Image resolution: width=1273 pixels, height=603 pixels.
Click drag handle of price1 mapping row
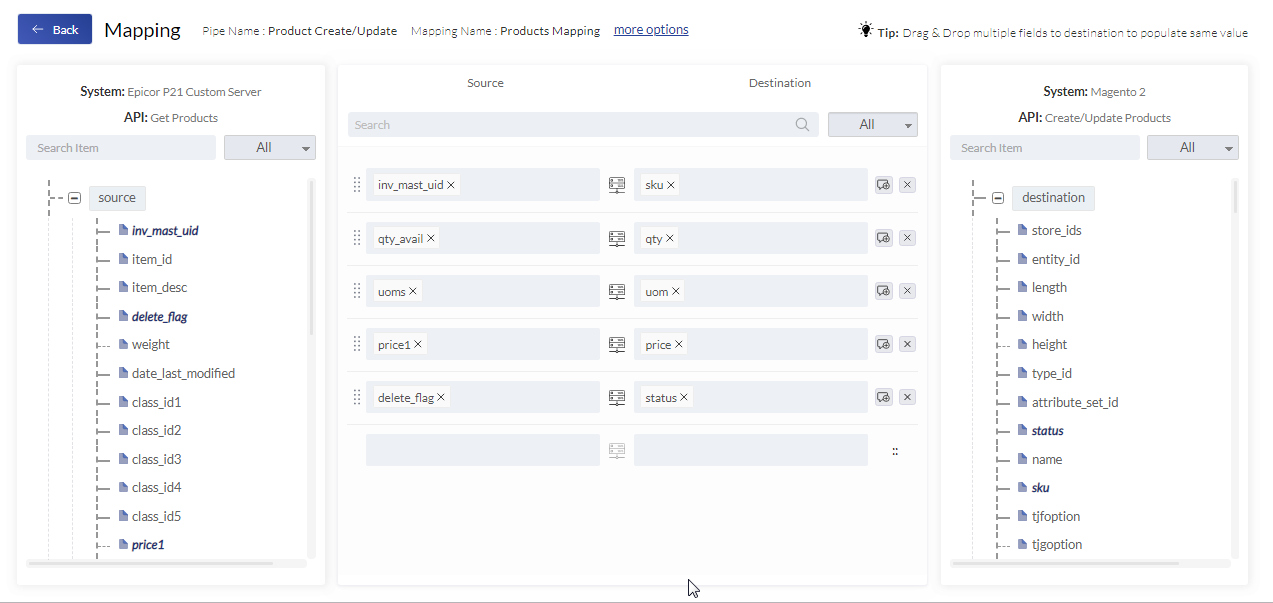357,344
